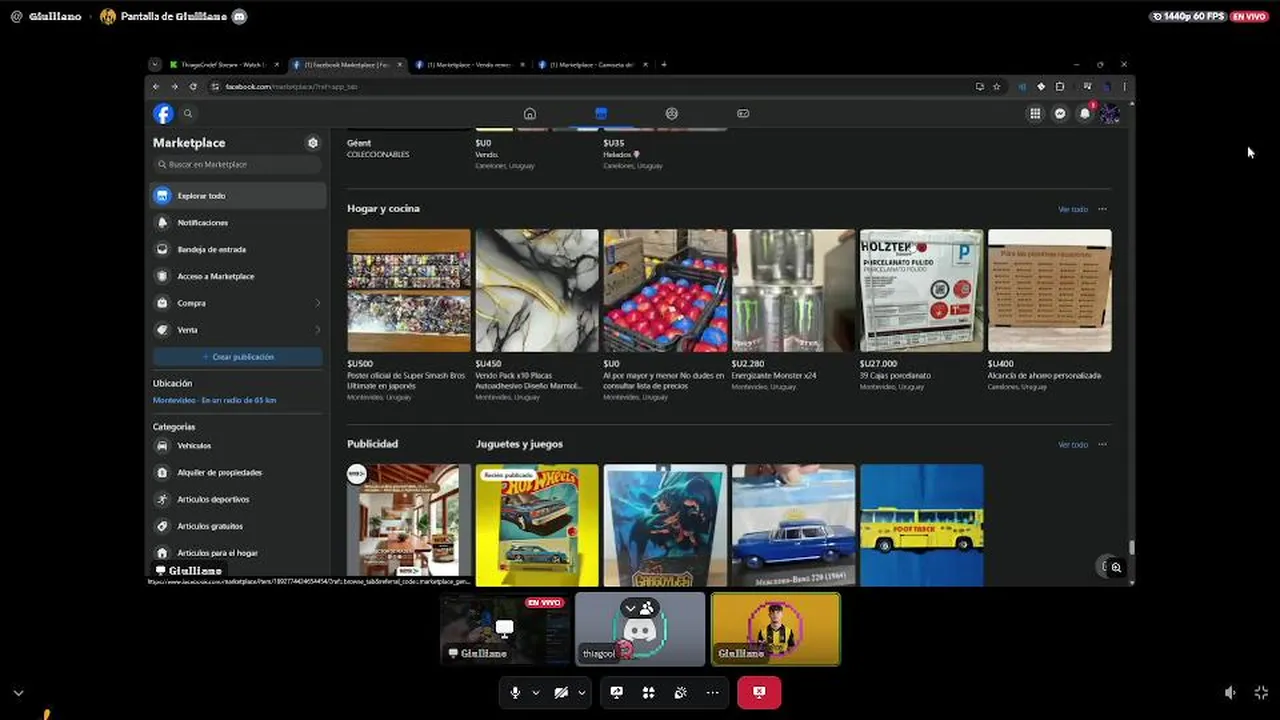The width and height of the screenshot is (1280, 720).
Task: Click Ver todo for Hogar y cocina
Action: pyautogui.click(x=1072, y=209)
